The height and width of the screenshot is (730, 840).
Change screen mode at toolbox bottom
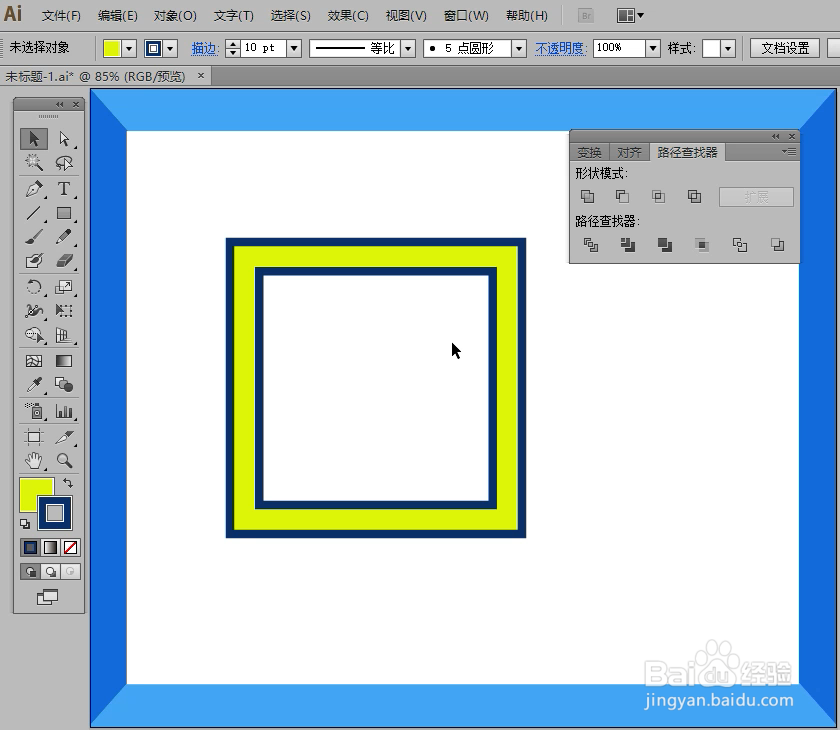(x=47, y=597)
